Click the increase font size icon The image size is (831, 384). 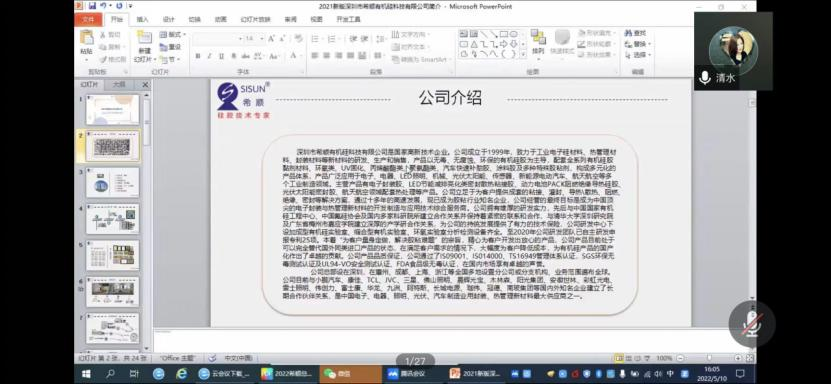tap(271, 39)
